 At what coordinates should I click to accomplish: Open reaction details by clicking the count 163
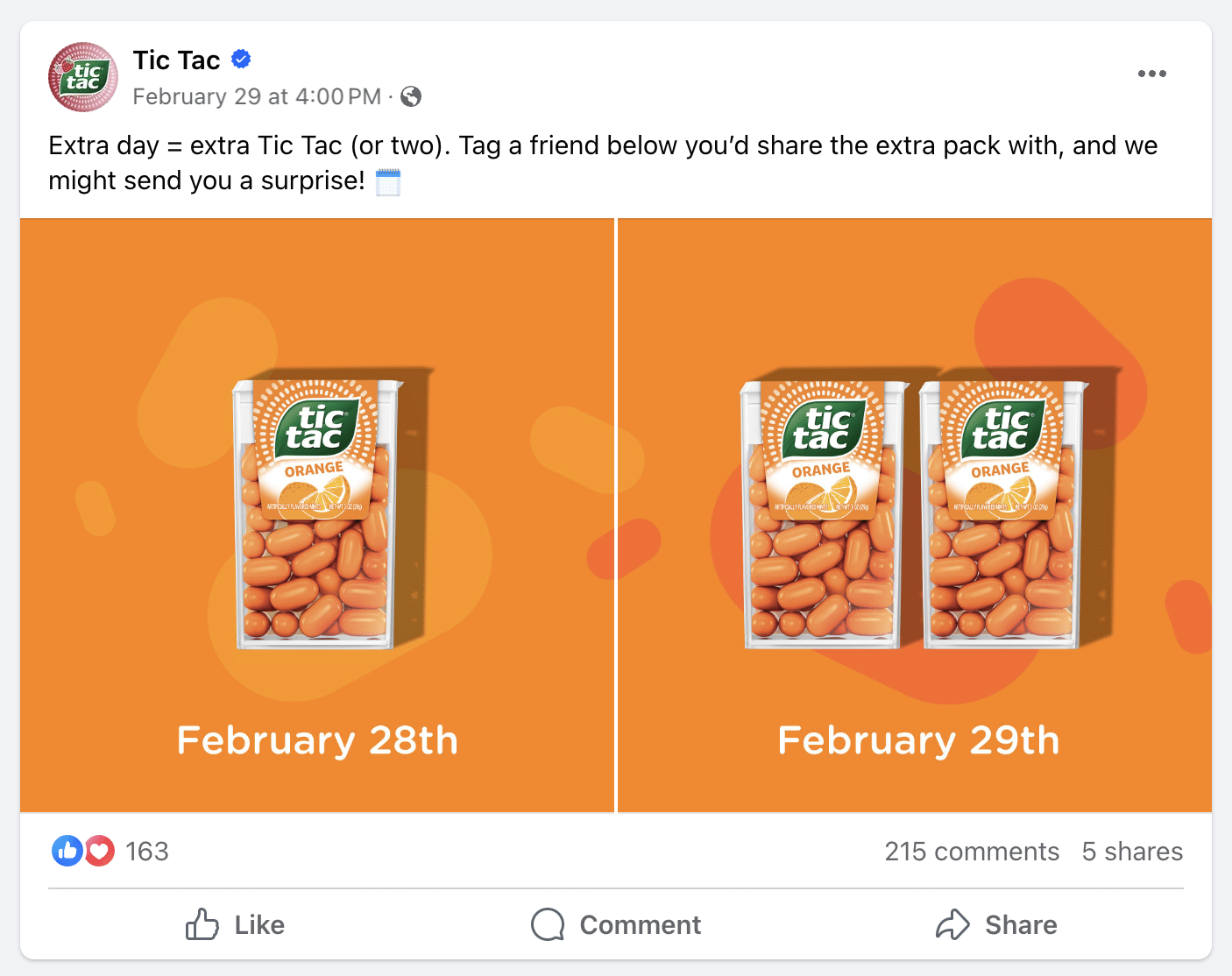click(146, 851)
